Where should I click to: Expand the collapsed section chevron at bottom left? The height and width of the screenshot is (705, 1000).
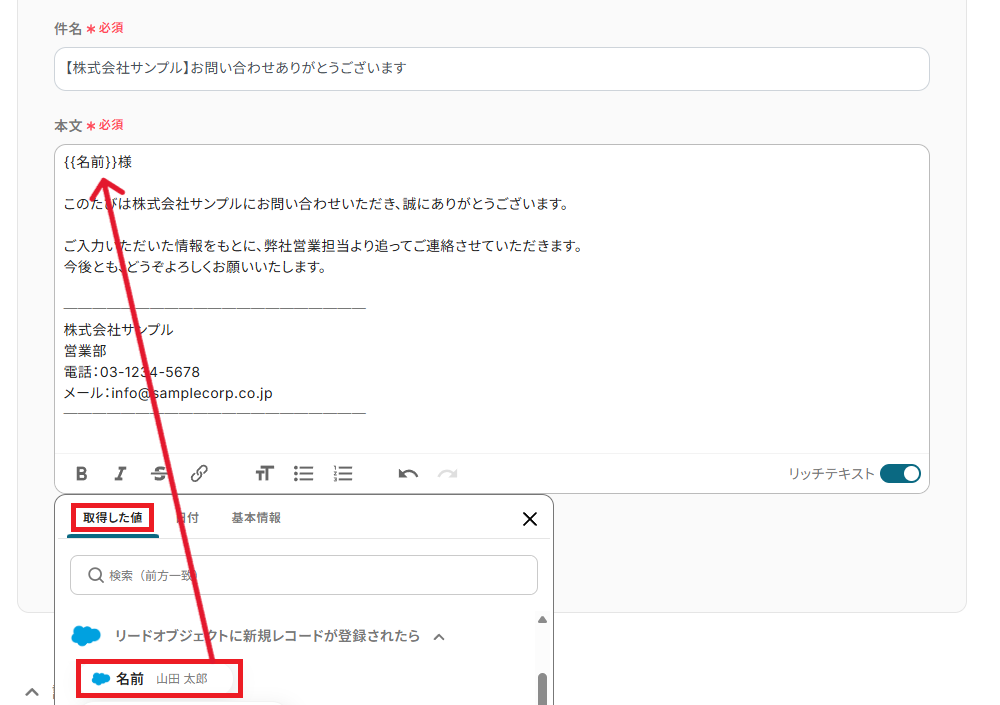click(32, 692)
